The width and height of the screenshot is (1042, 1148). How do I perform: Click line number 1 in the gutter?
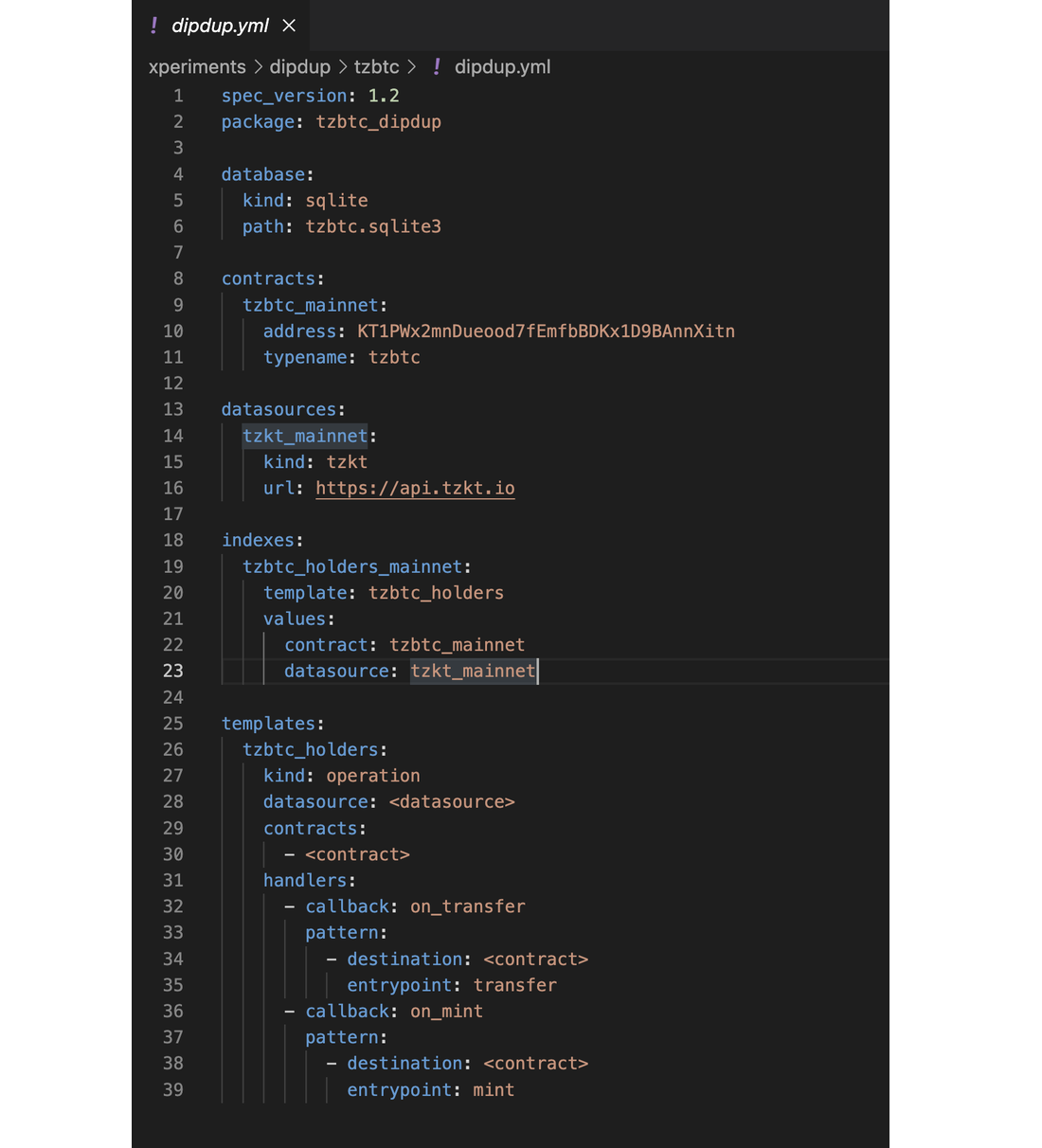point(178,96)
